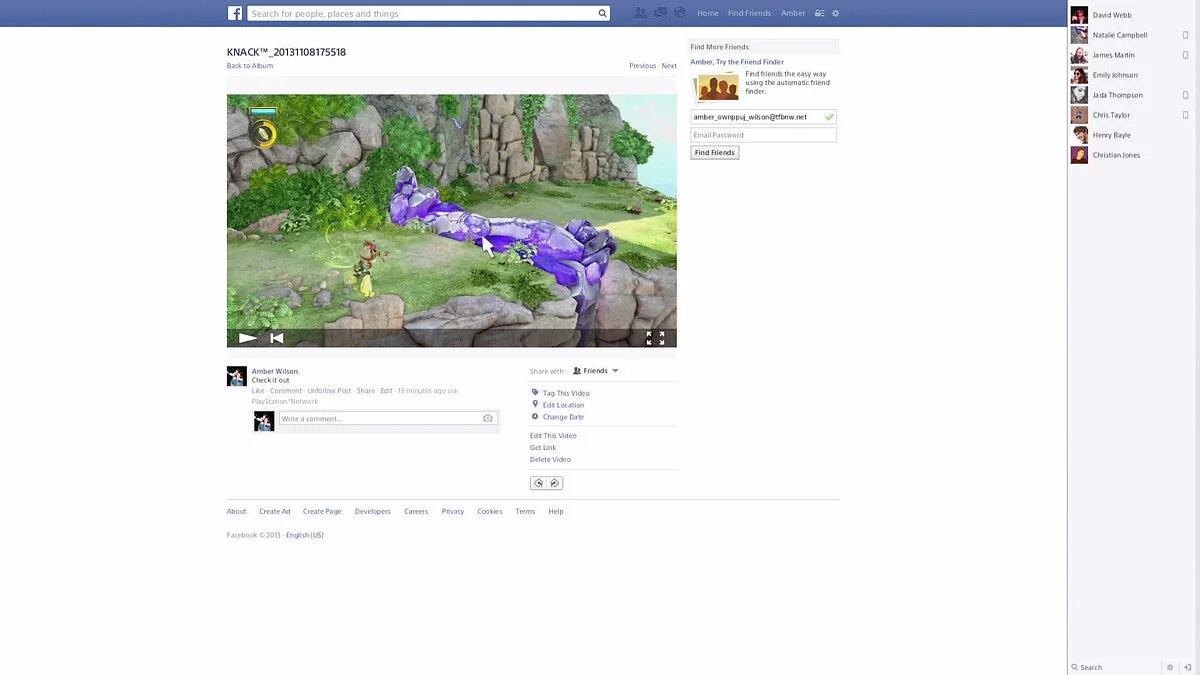The height and width of the screenshot is (675, 1200).
Task: Rotate video right button
Action: point(555,483)
